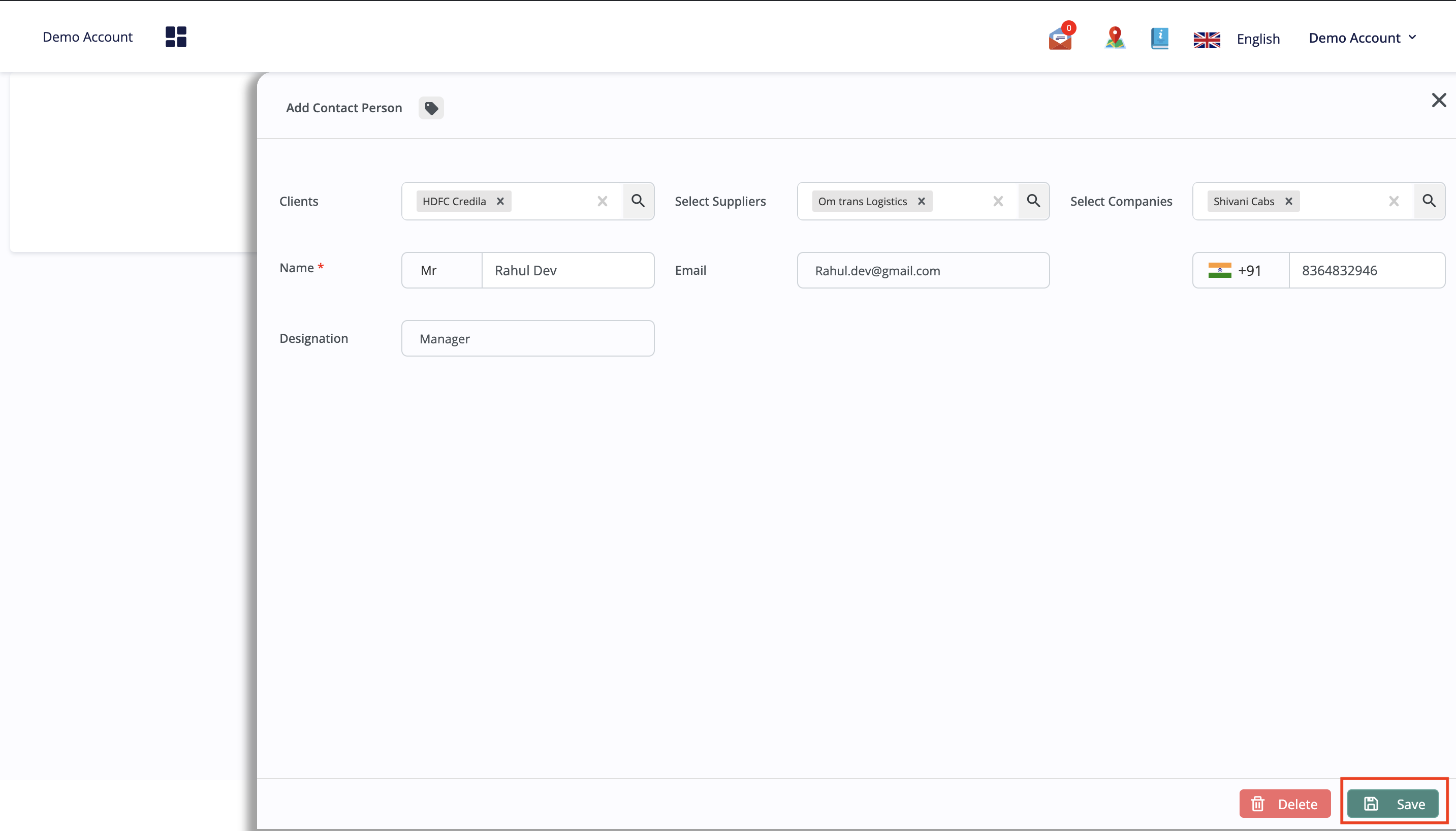This screenshot has width=1456, height=831.
Task: Clear all selections in the Clients field
Action: click(602, 202)
